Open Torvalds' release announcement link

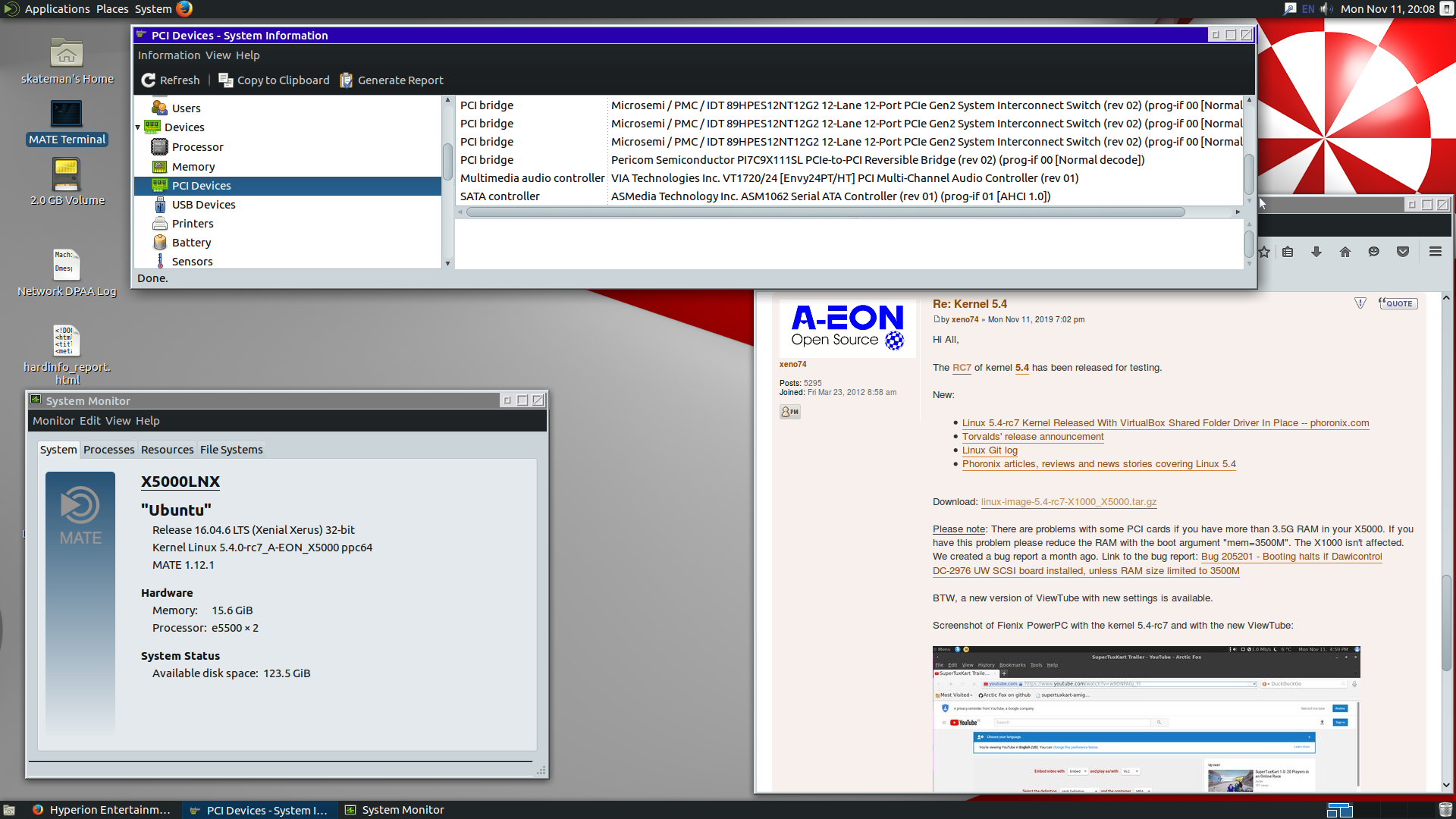point(1033,437)
